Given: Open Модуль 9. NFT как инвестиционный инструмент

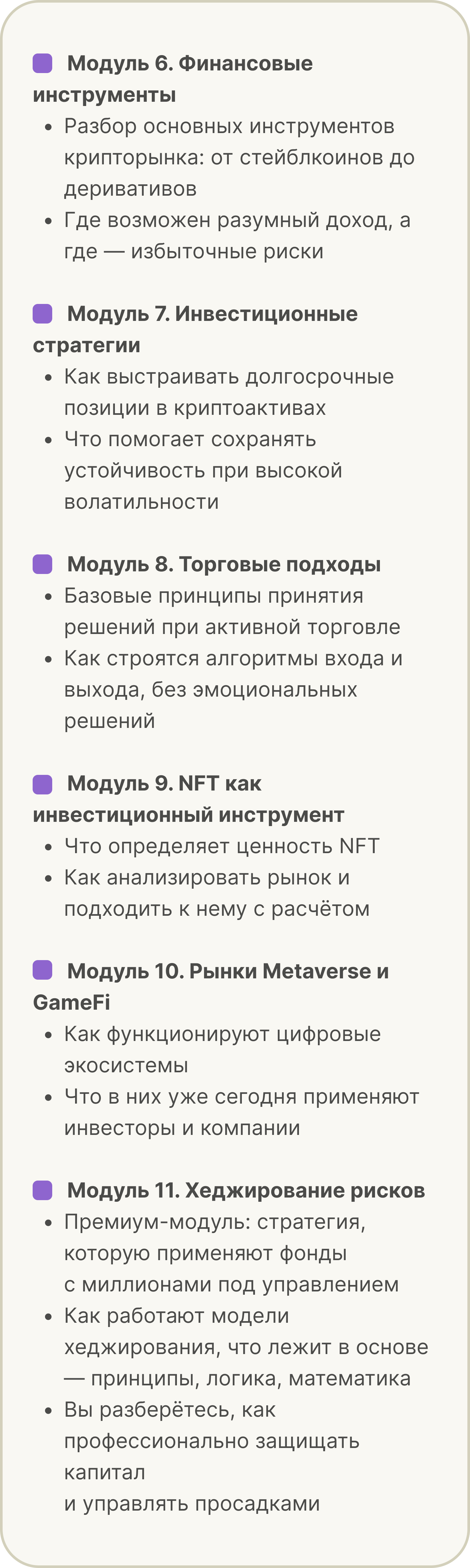Looking at the screenshot, I should point(189,799).
